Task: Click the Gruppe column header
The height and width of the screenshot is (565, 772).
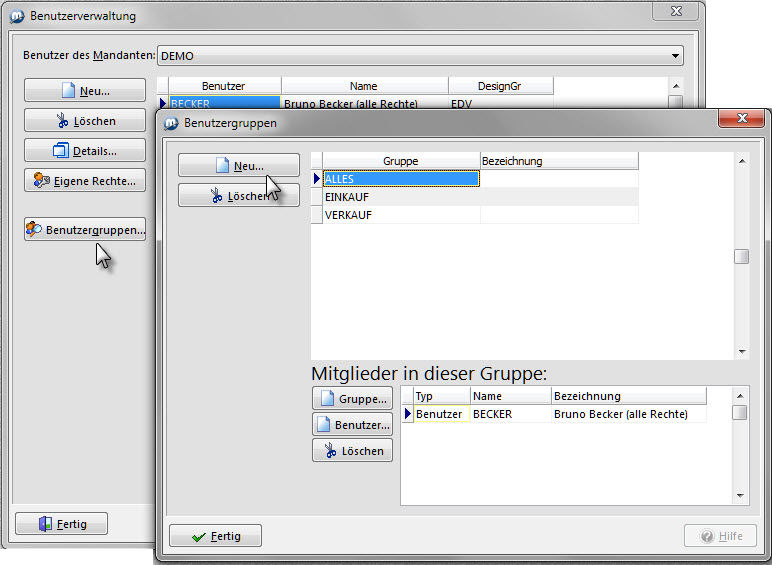Action: point(400,161)
